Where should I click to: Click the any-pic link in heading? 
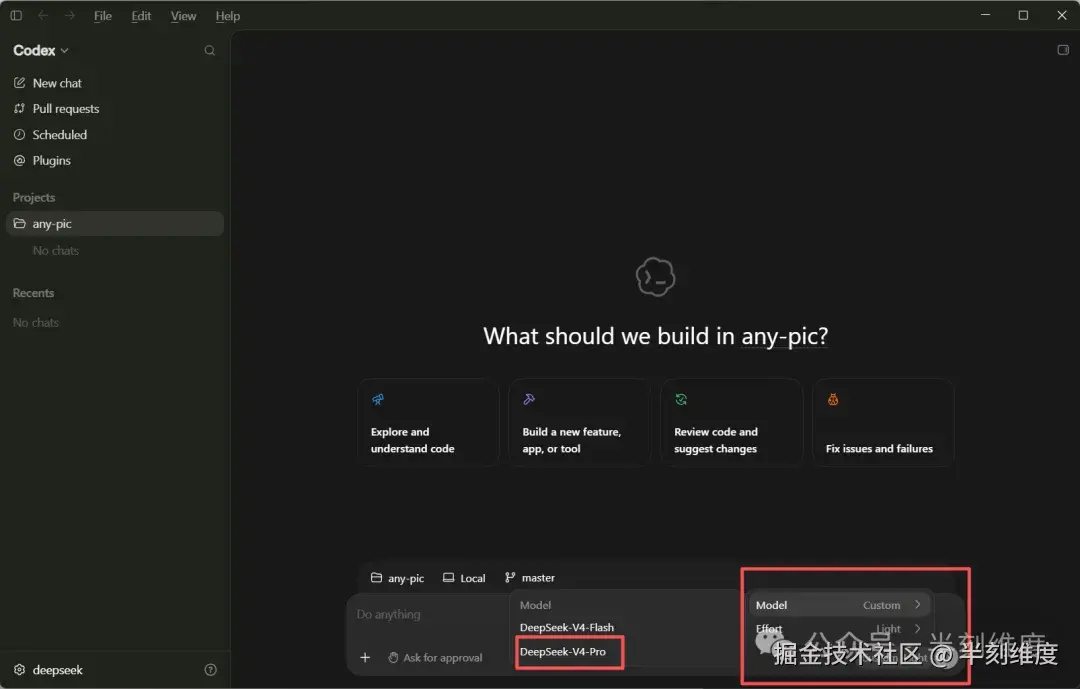(785, 336)
